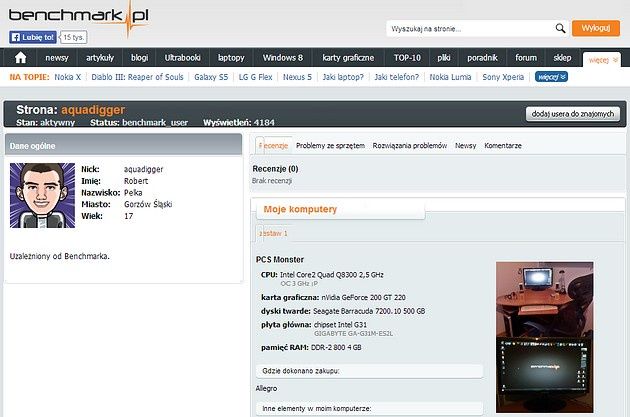Open the sklep menu item
The height and width of the screenshot is (417, 630).
tap(562, 58)
